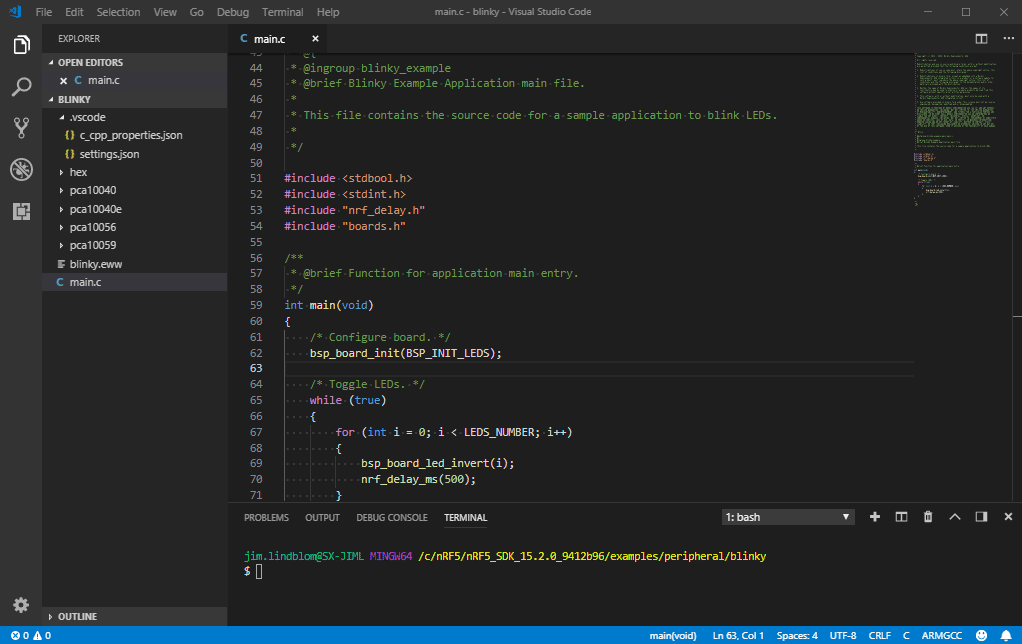The image size is (1022, 644).
Task: Click the errors count in status bar
Action: (x=20, y=636)
